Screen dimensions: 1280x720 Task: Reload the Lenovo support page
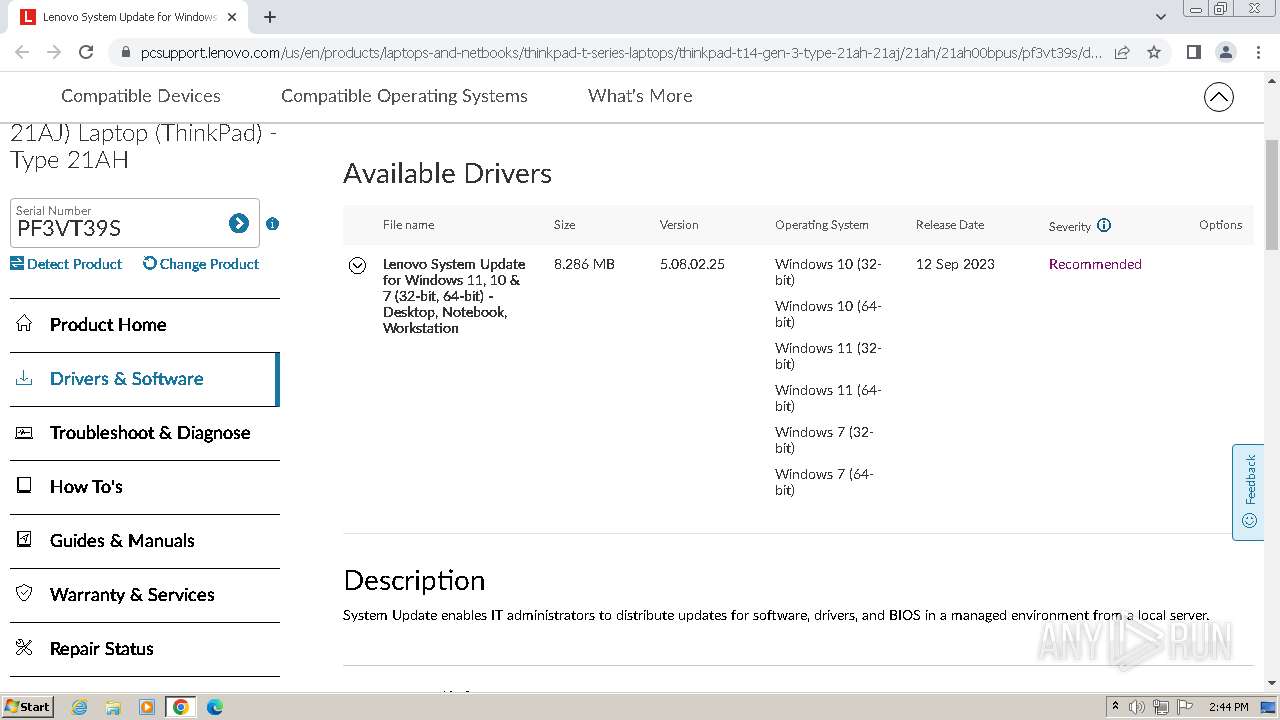point(86,52)
